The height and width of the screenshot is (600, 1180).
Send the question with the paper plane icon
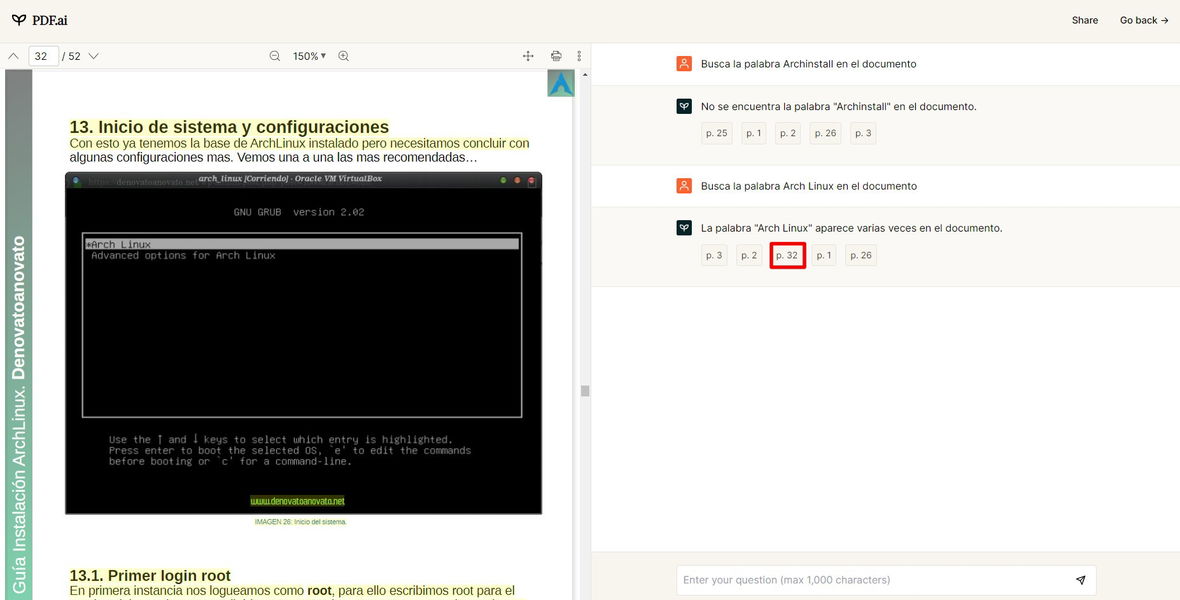(x=1081, y=580)
